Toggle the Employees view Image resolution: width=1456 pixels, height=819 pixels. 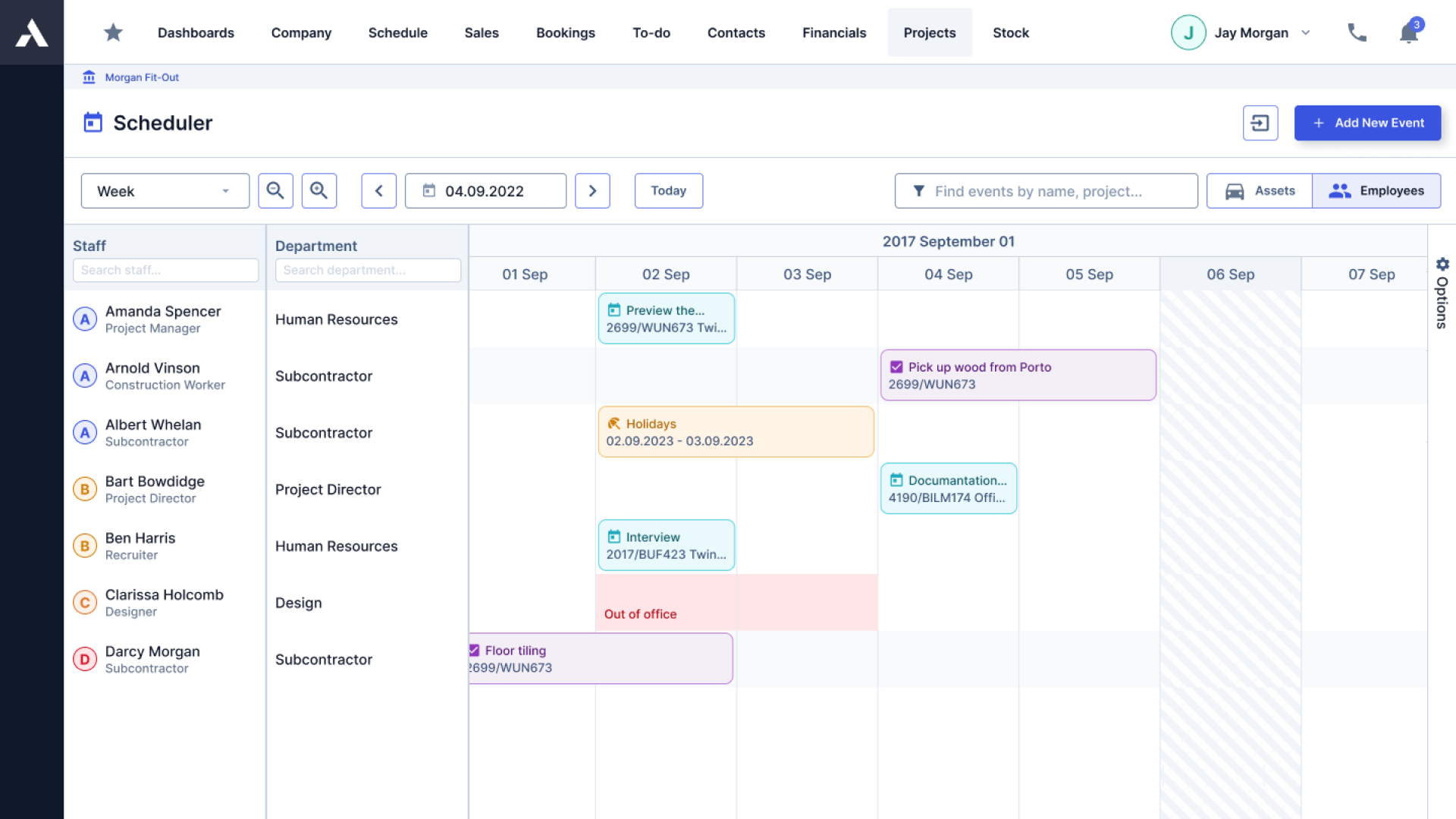click(x=1376, y=191)
